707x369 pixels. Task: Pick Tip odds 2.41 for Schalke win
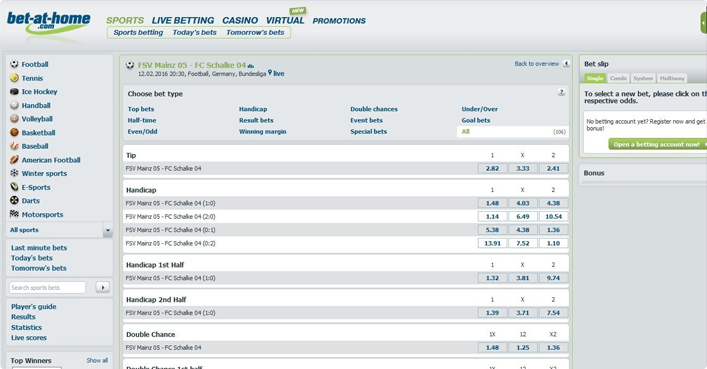[x=553, y=168]
